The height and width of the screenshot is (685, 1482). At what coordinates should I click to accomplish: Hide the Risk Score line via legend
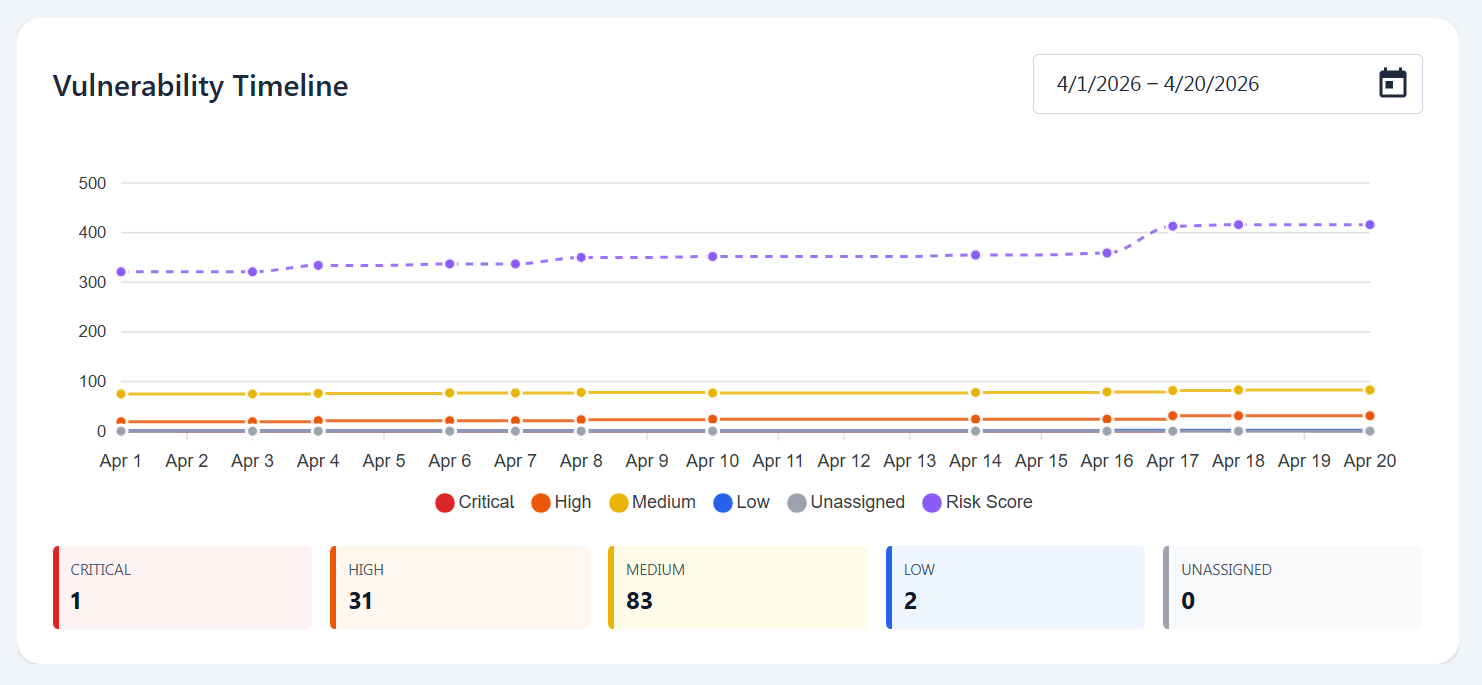pyautogui.click(x=977, y=502)
